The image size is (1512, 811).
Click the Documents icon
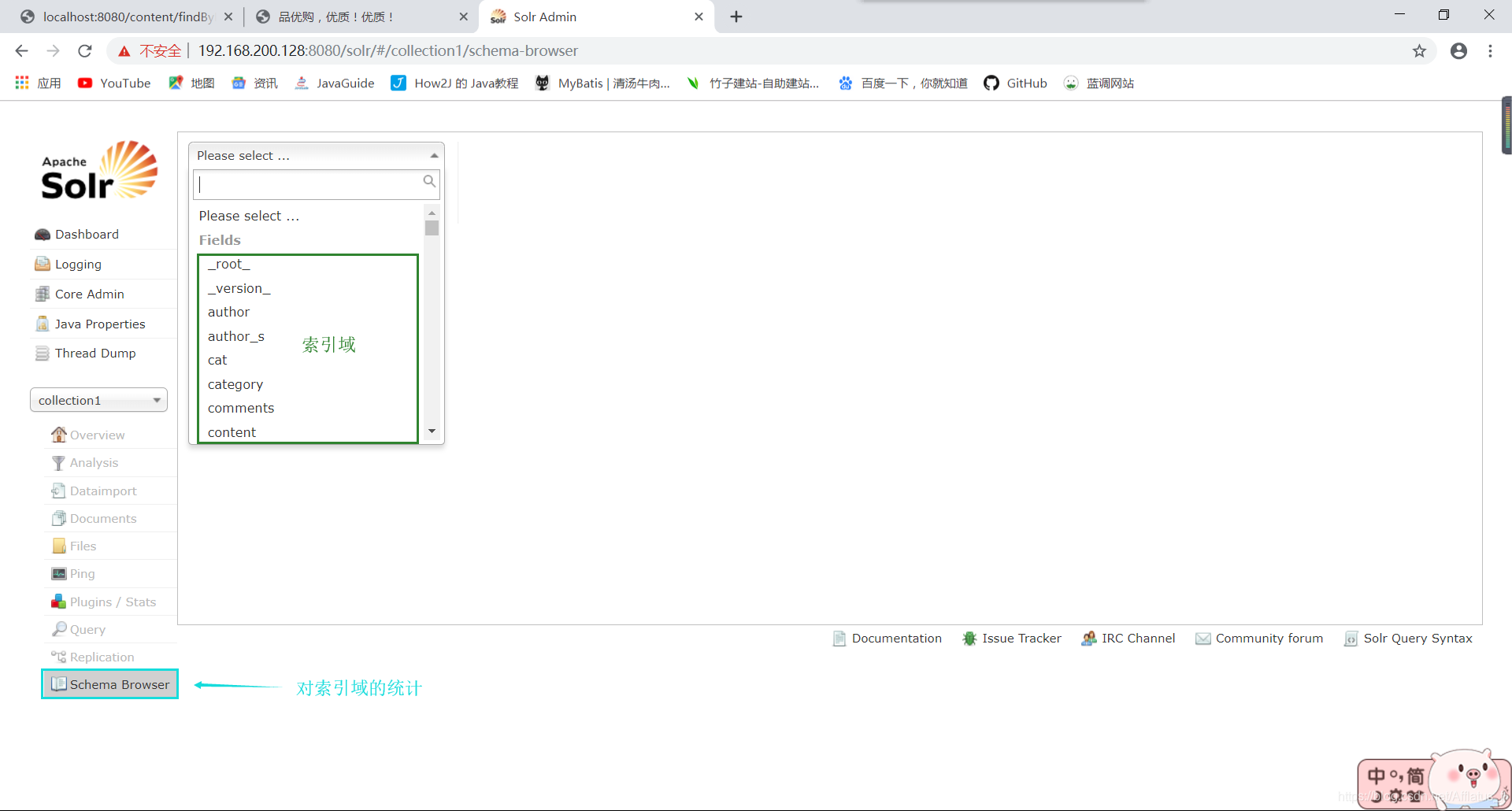click(59, 518)
